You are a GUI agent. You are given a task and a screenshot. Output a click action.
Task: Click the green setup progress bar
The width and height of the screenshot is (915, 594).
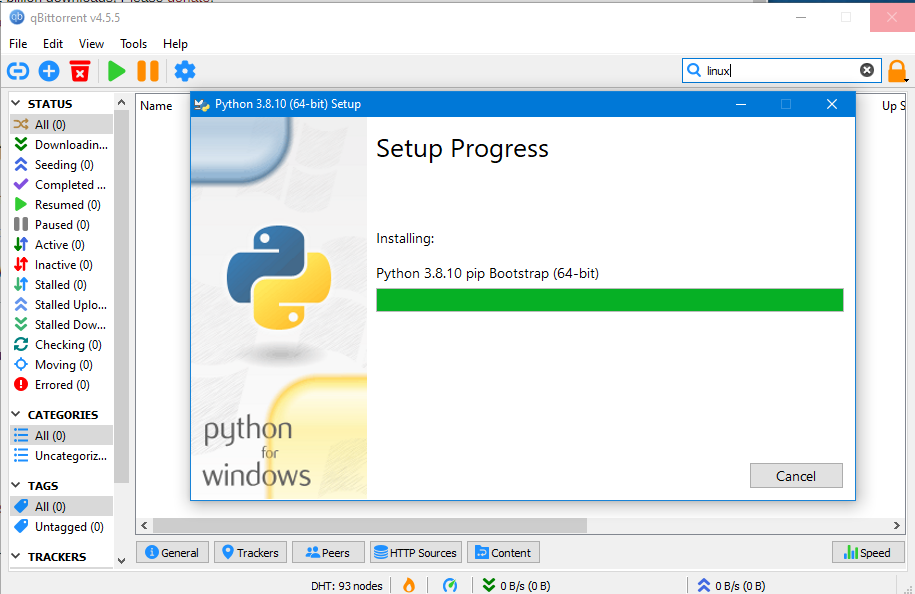coord(609,300)
